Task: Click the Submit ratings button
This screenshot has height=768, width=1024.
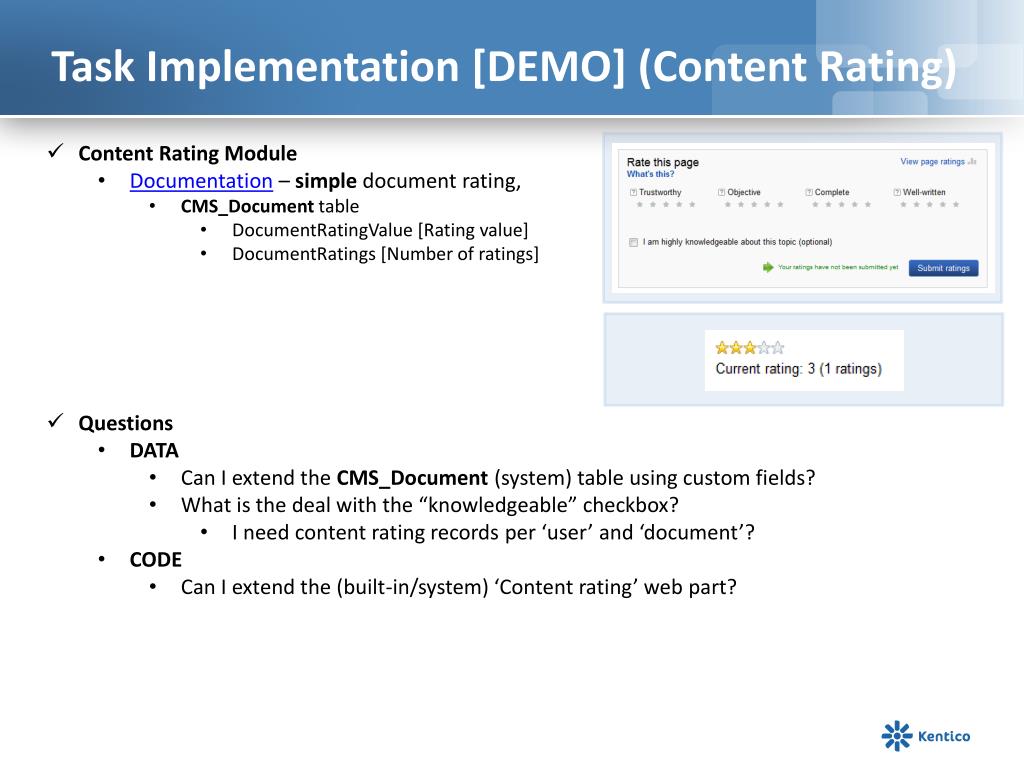Action: coord(943,268)
